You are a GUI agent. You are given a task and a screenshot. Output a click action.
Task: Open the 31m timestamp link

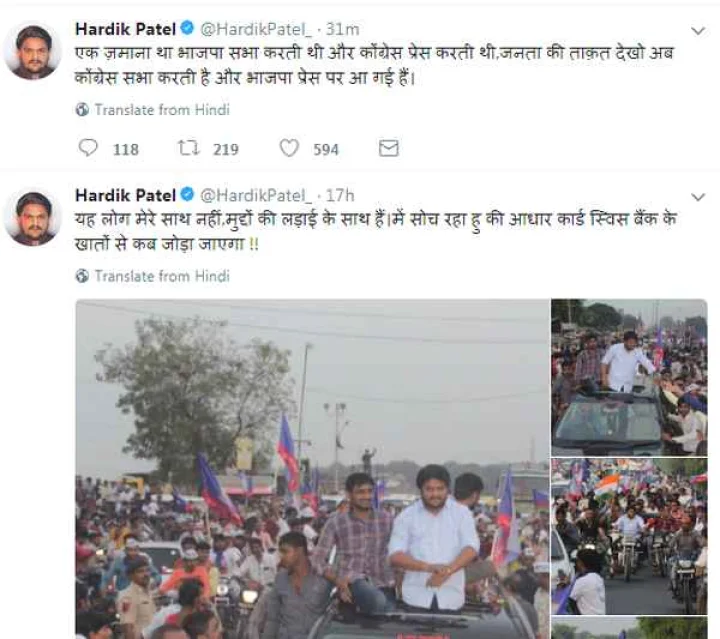tap(343, 29)
